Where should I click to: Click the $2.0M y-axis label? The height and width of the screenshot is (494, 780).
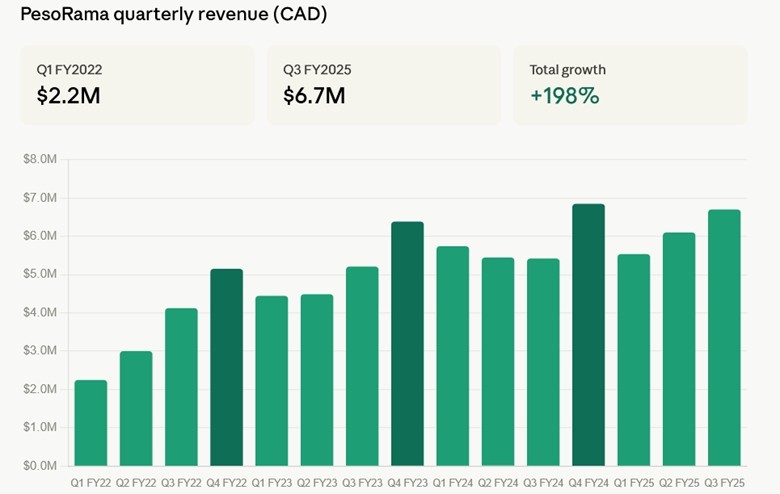40,389
